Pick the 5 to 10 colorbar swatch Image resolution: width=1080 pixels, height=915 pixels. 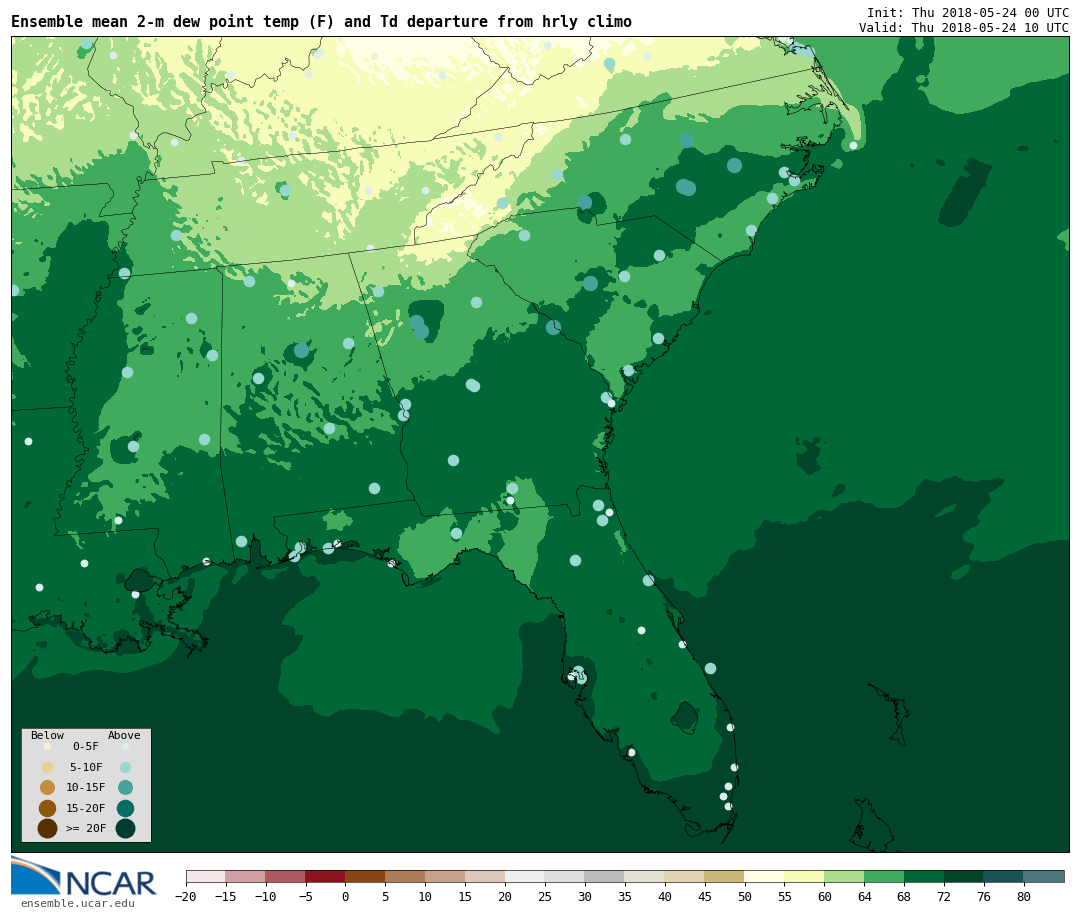coord(406,876)
